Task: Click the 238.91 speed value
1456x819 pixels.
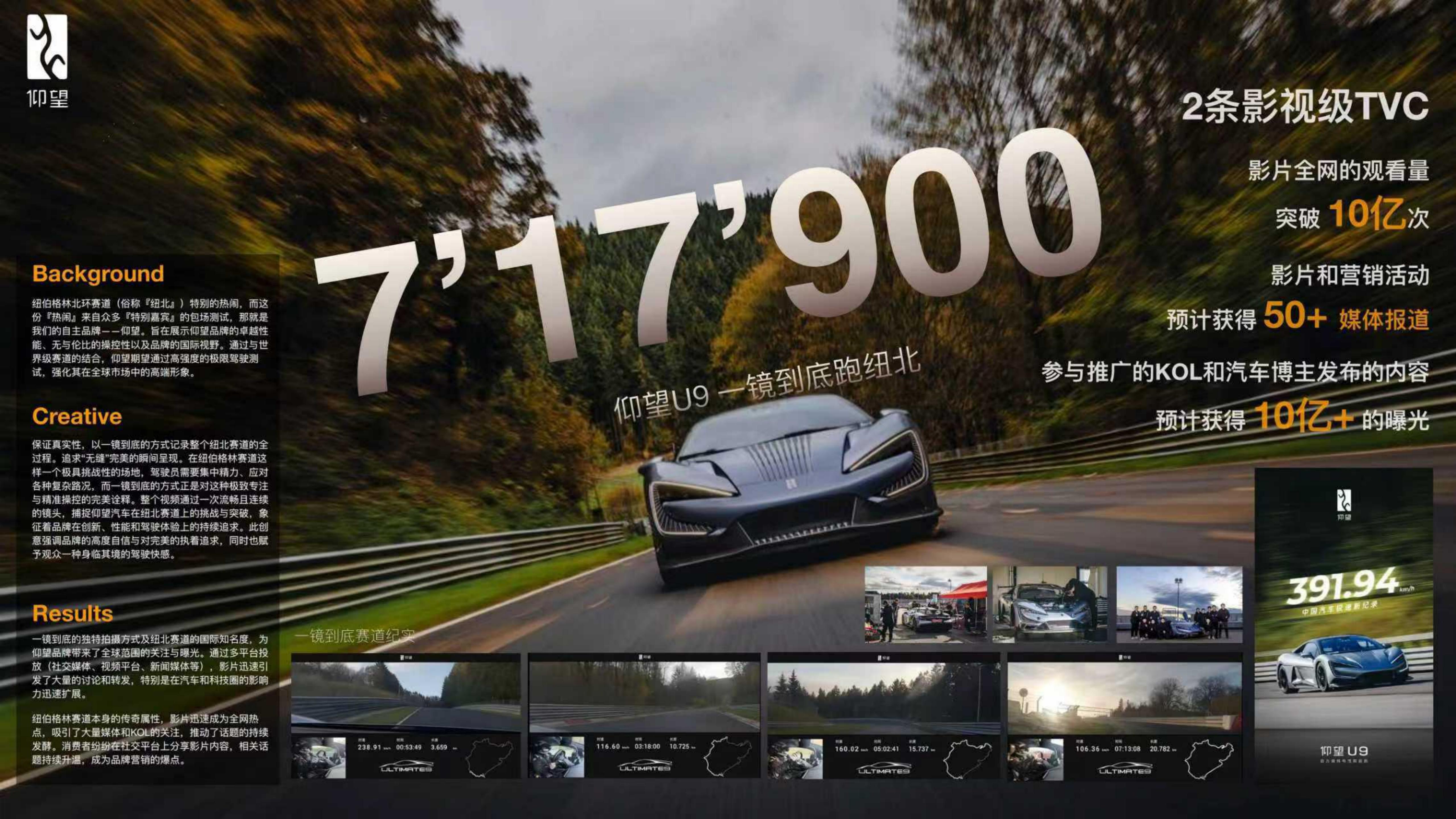Action: (369, 747)
